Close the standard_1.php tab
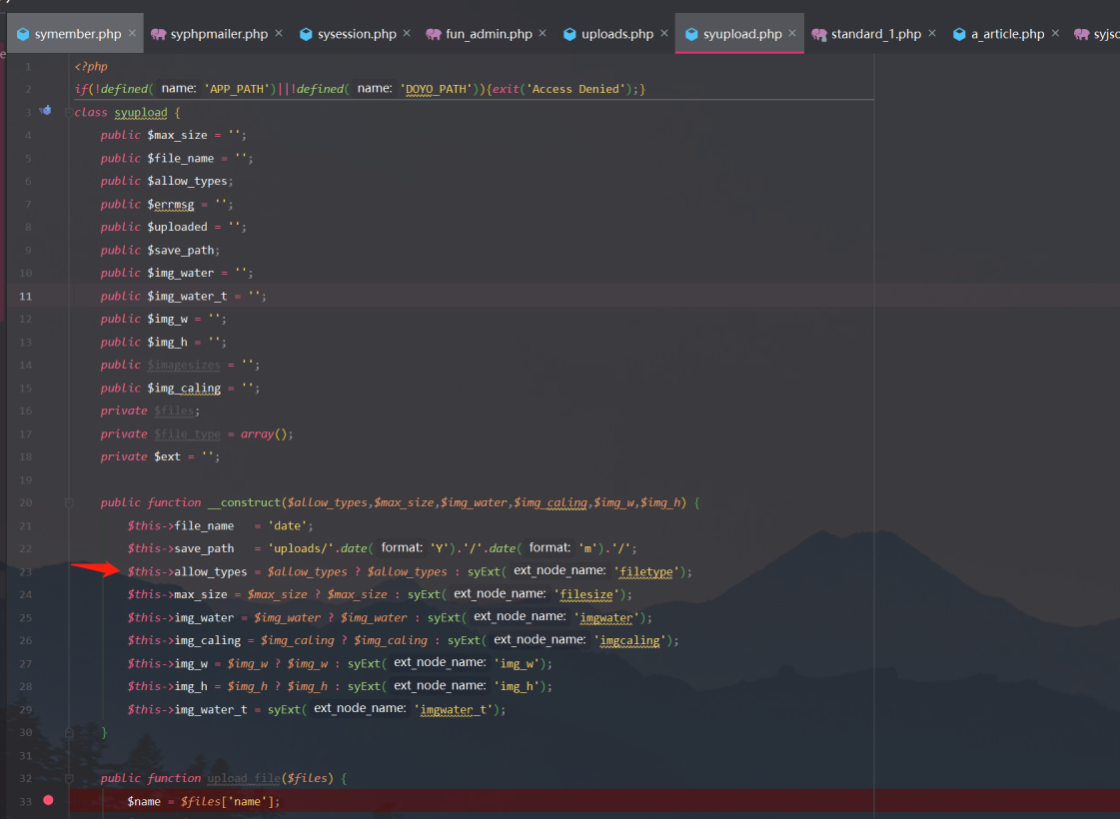 tap(932, 34)
